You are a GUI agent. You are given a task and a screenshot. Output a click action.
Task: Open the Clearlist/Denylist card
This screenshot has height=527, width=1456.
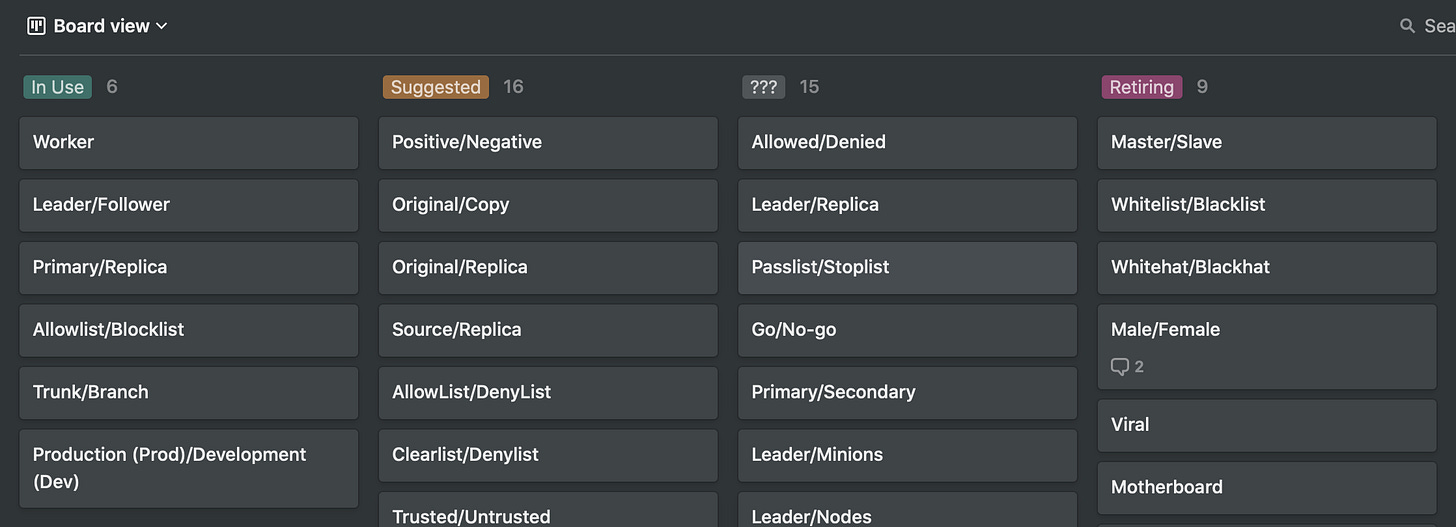tap(548, 455)
